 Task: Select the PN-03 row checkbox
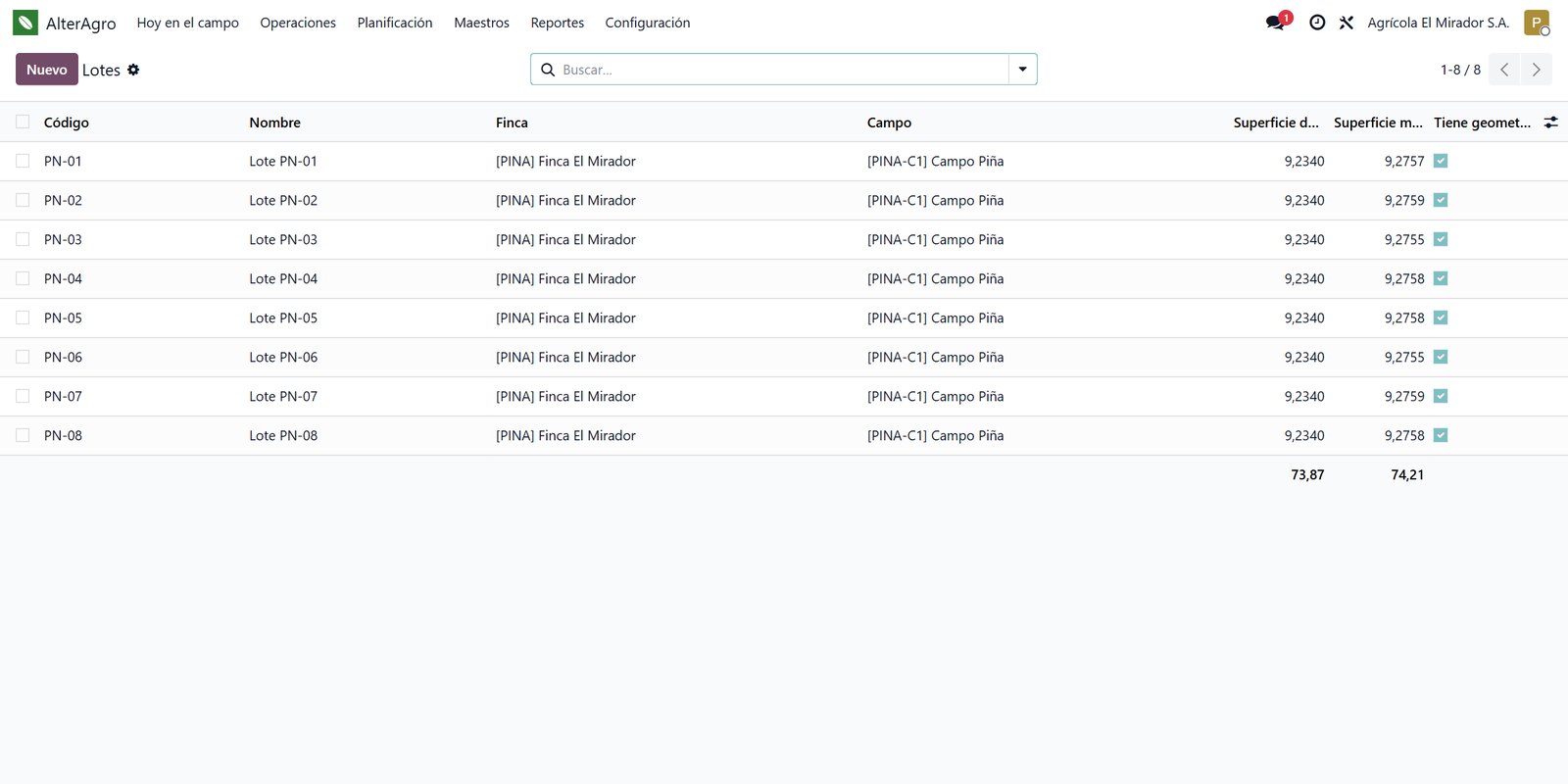pos(23,239)
